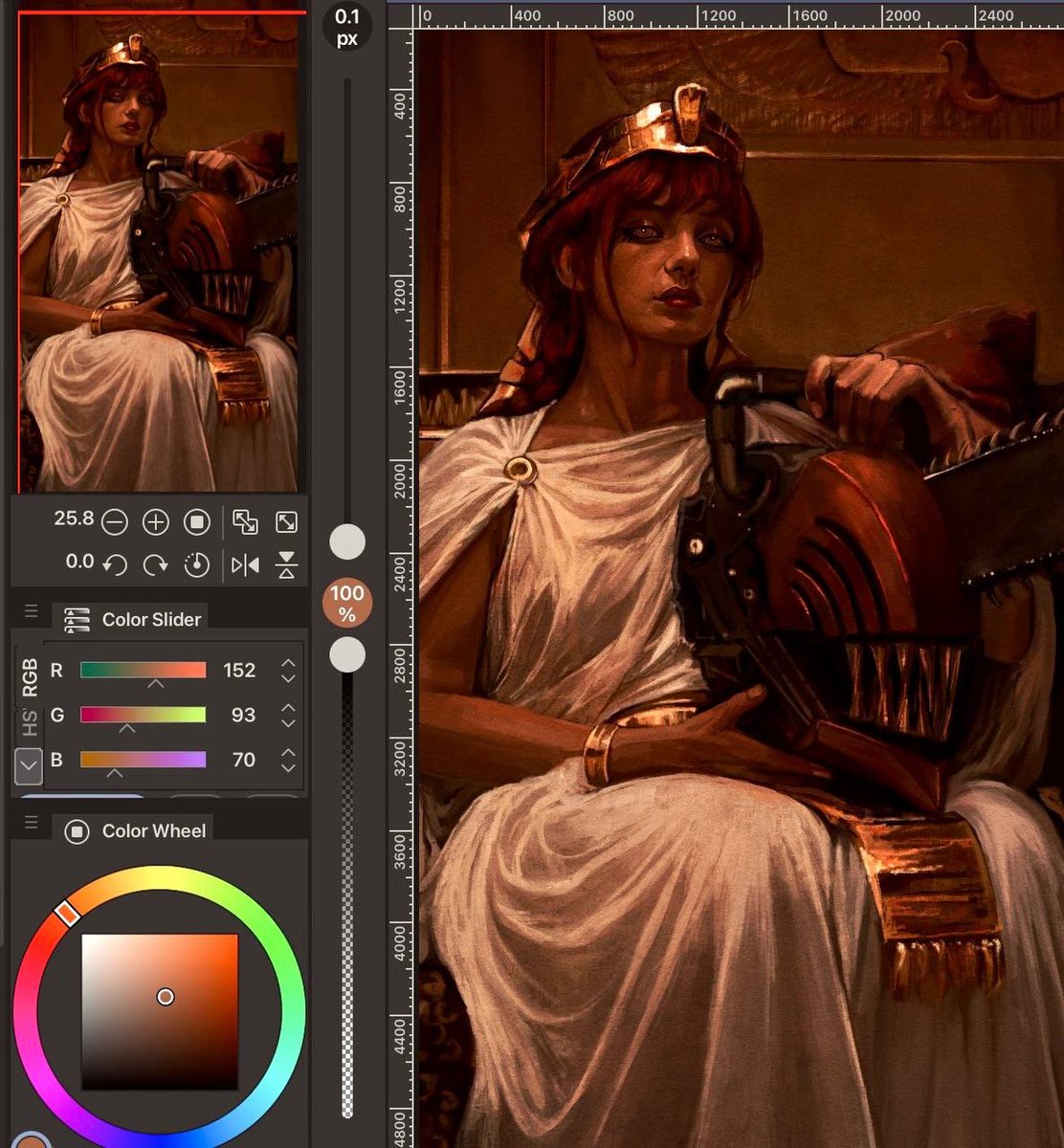Click the brush opacity slider handle

(x=347, y=655)
